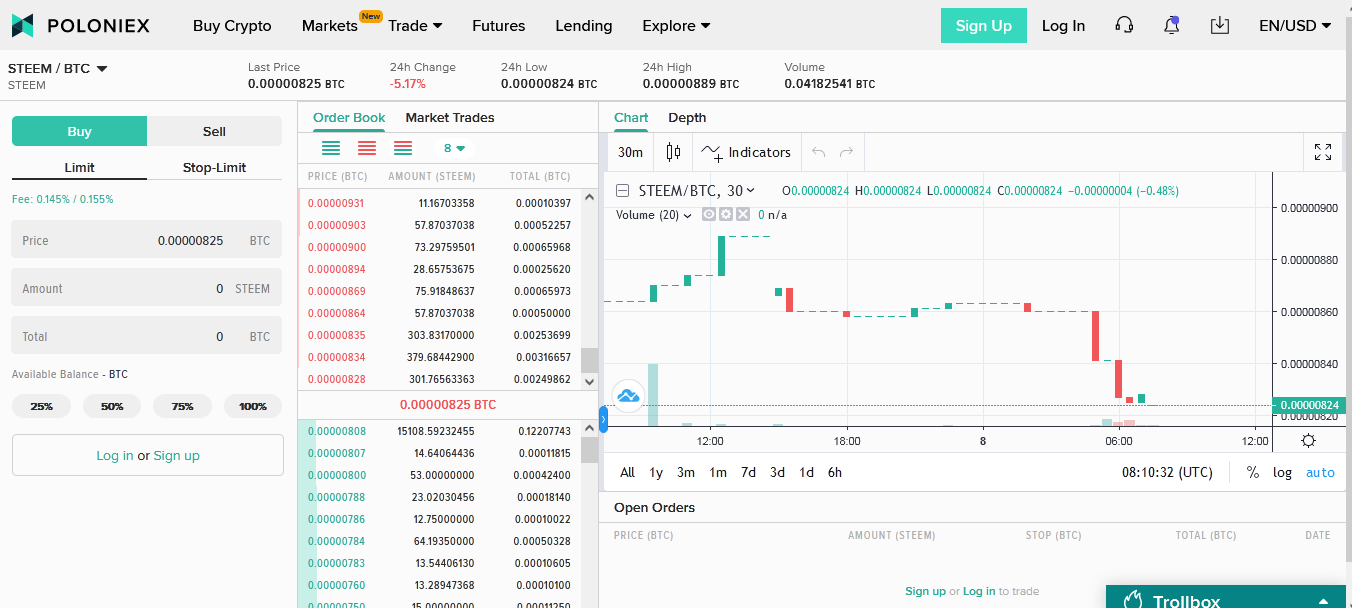Choose the 50% balance option
The width and height of the screenshot is (1352, 608).
[112, 406]
